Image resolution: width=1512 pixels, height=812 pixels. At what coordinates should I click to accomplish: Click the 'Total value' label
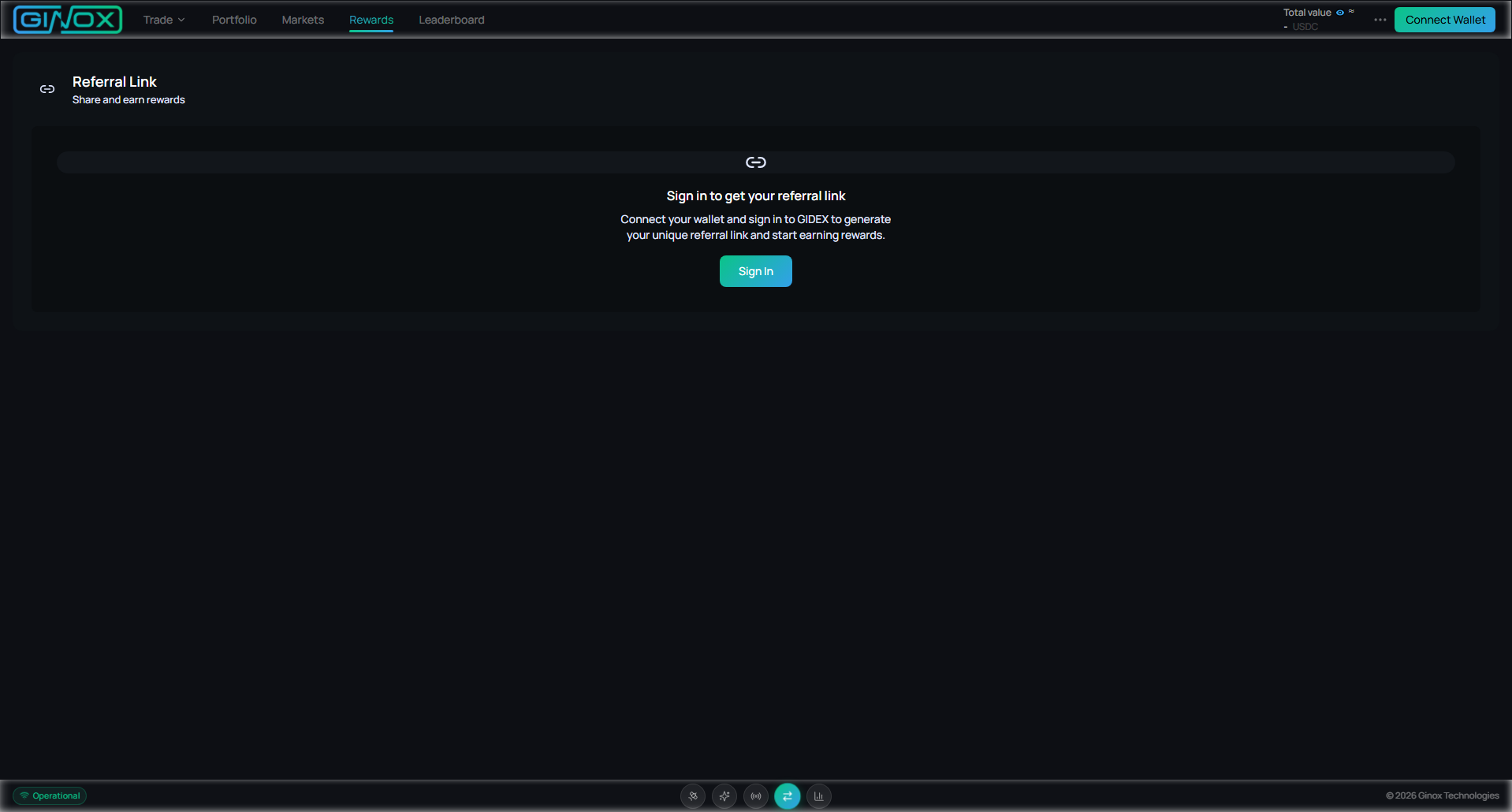coord(1307,13)
